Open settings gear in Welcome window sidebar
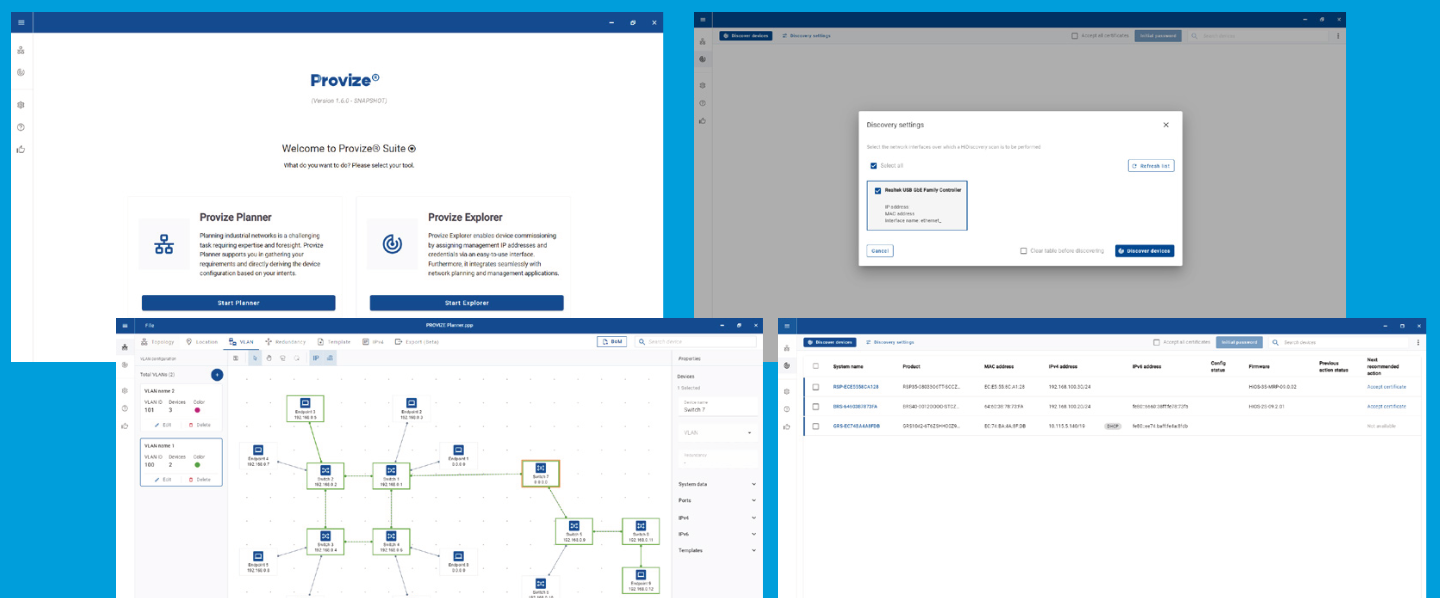The image size is (1440, 598). click(21, 105)
